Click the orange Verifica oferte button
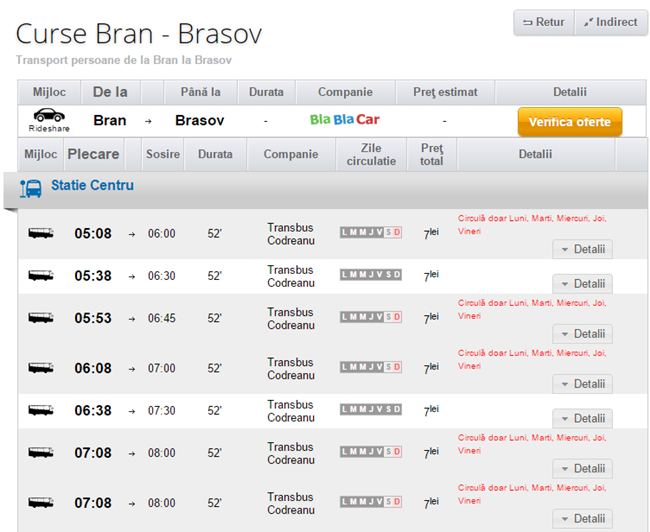The image size is (650, 532). click(x=569, y=122)
